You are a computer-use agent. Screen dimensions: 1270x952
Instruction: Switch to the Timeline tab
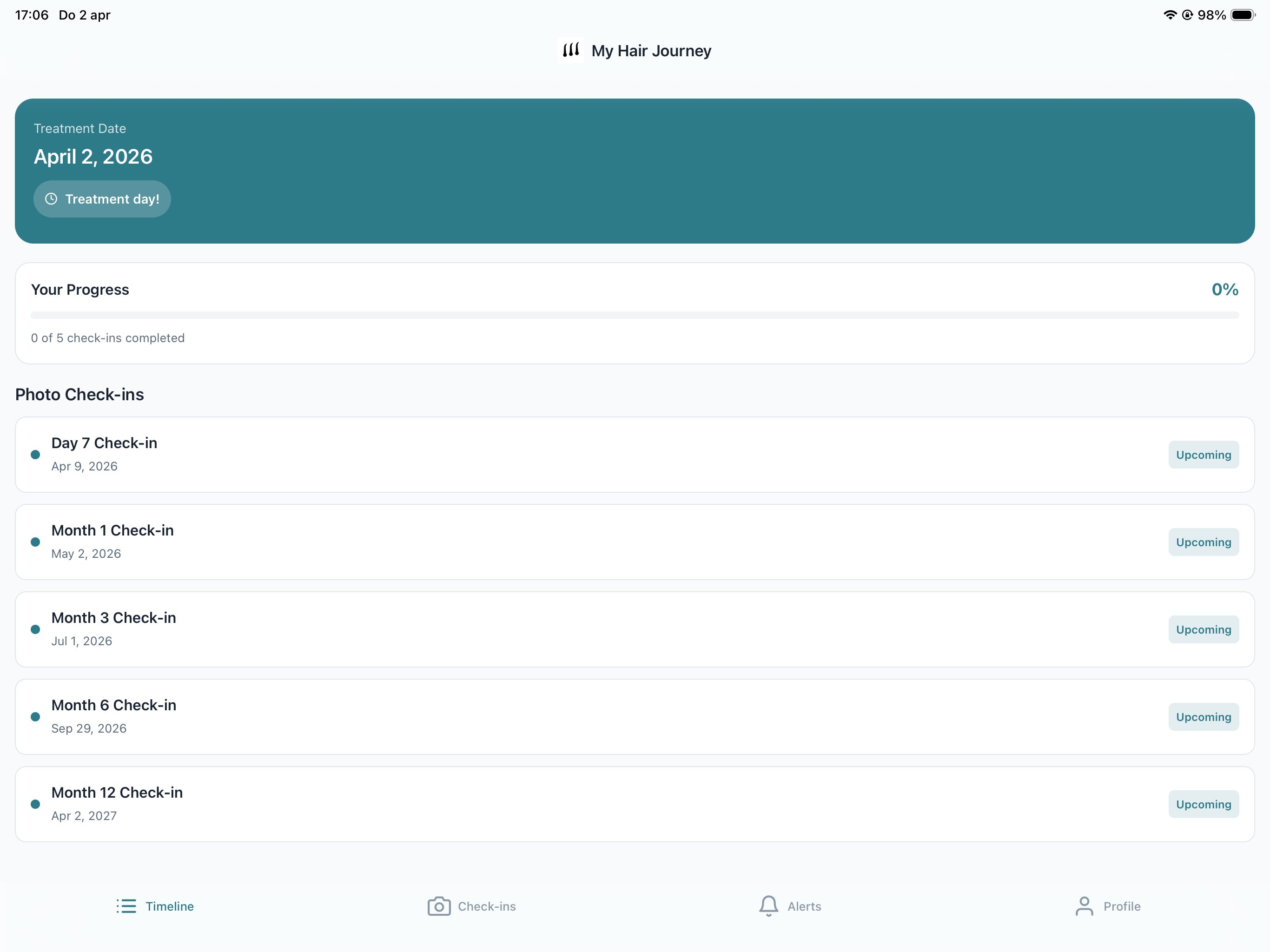tap(155, 906)
